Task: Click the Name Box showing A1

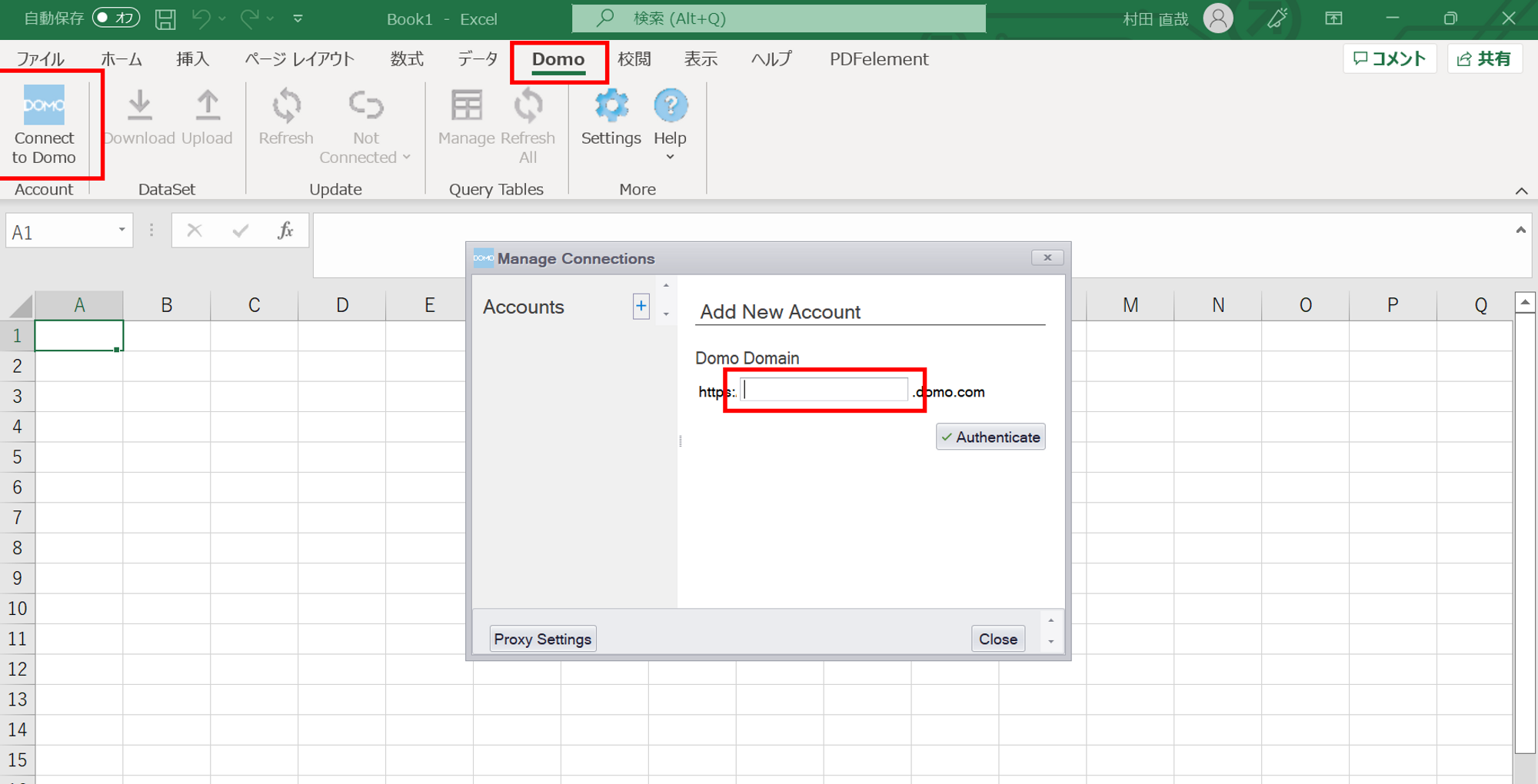Action: click(60, 231)
